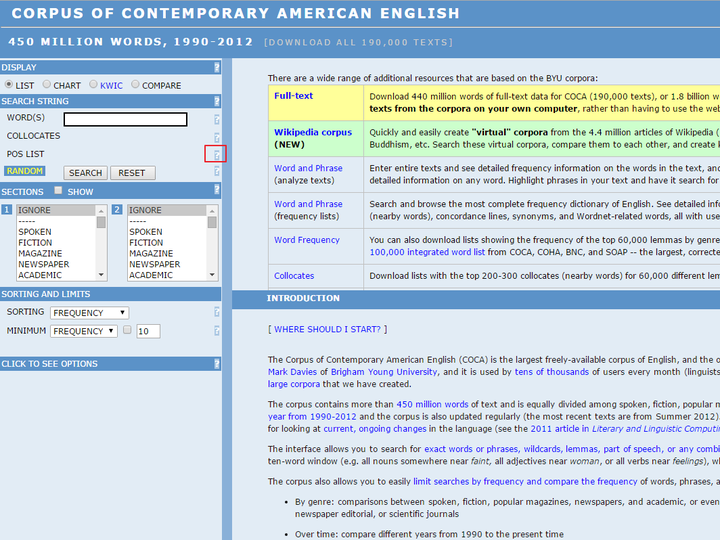Click the minimum value field showing 10
Viewport: 720px width, 540px height.
(x=148, y=331)
